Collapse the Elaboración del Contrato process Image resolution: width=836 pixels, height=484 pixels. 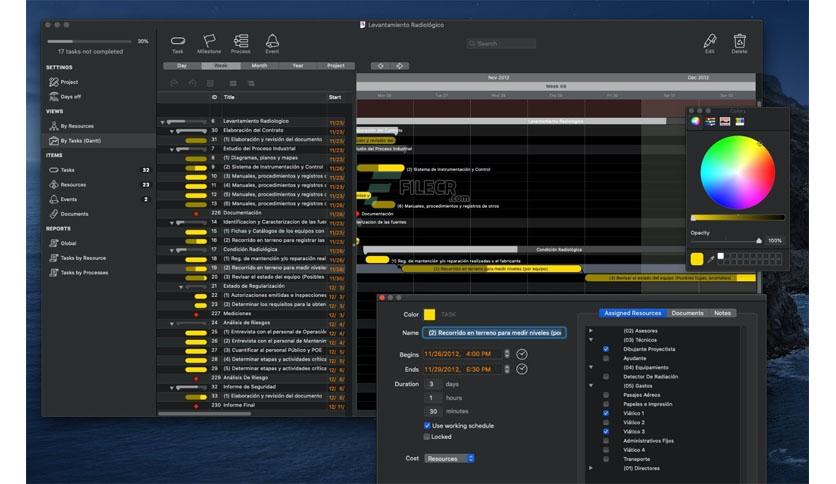[x=172, y=131]
